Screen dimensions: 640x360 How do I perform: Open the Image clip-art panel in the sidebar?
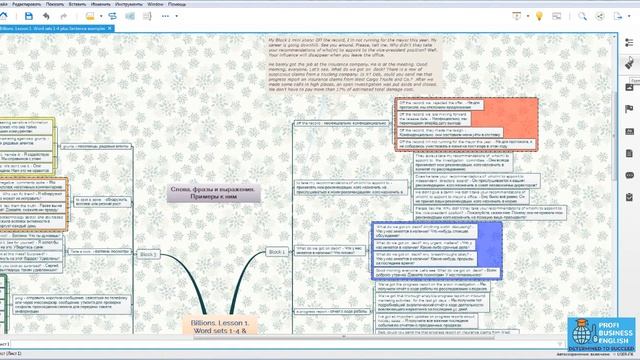click(x=629, y=87)
